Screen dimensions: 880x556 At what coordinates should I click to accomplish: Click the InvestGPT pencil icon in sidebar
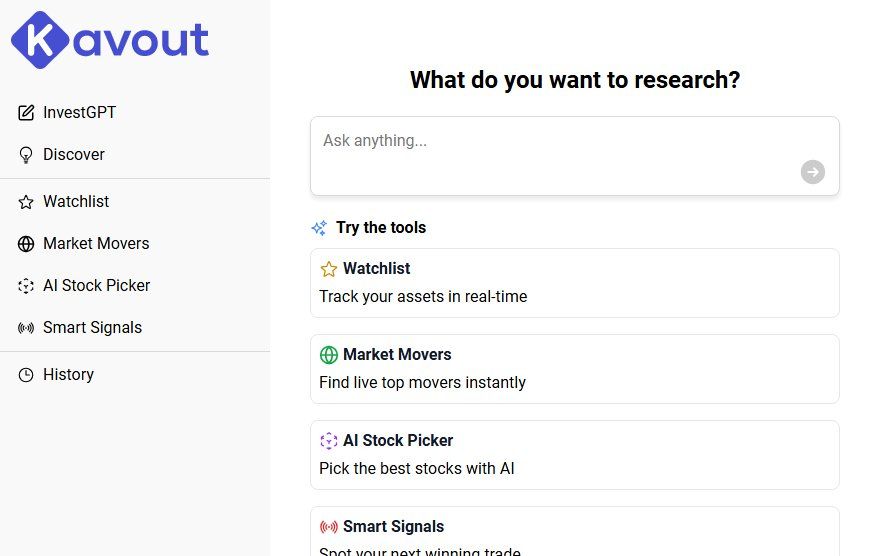pyautogui.click(x=26, y=113)
